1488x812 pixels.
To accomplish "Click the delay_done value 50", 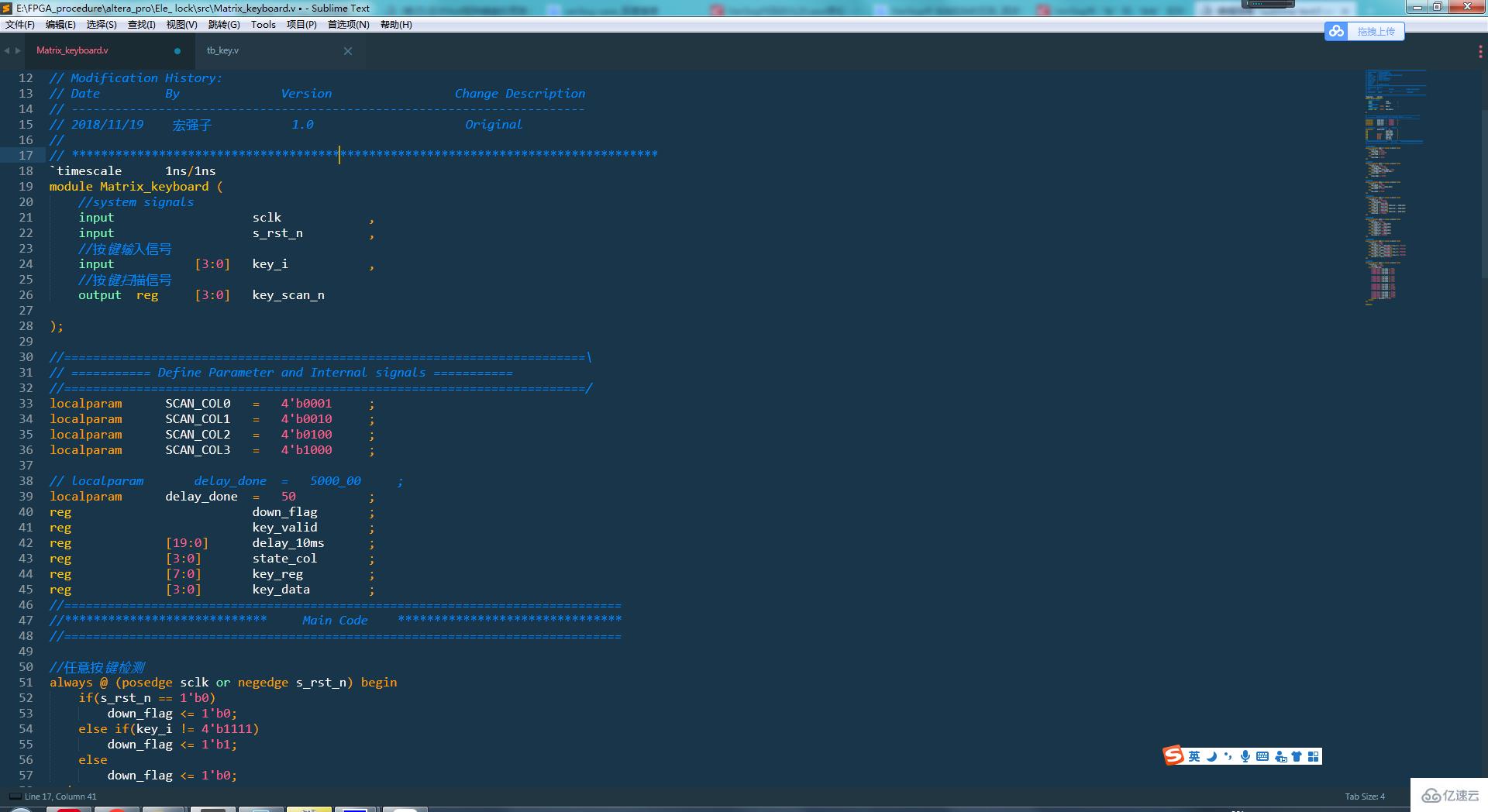I will click(x=288, y=496).
